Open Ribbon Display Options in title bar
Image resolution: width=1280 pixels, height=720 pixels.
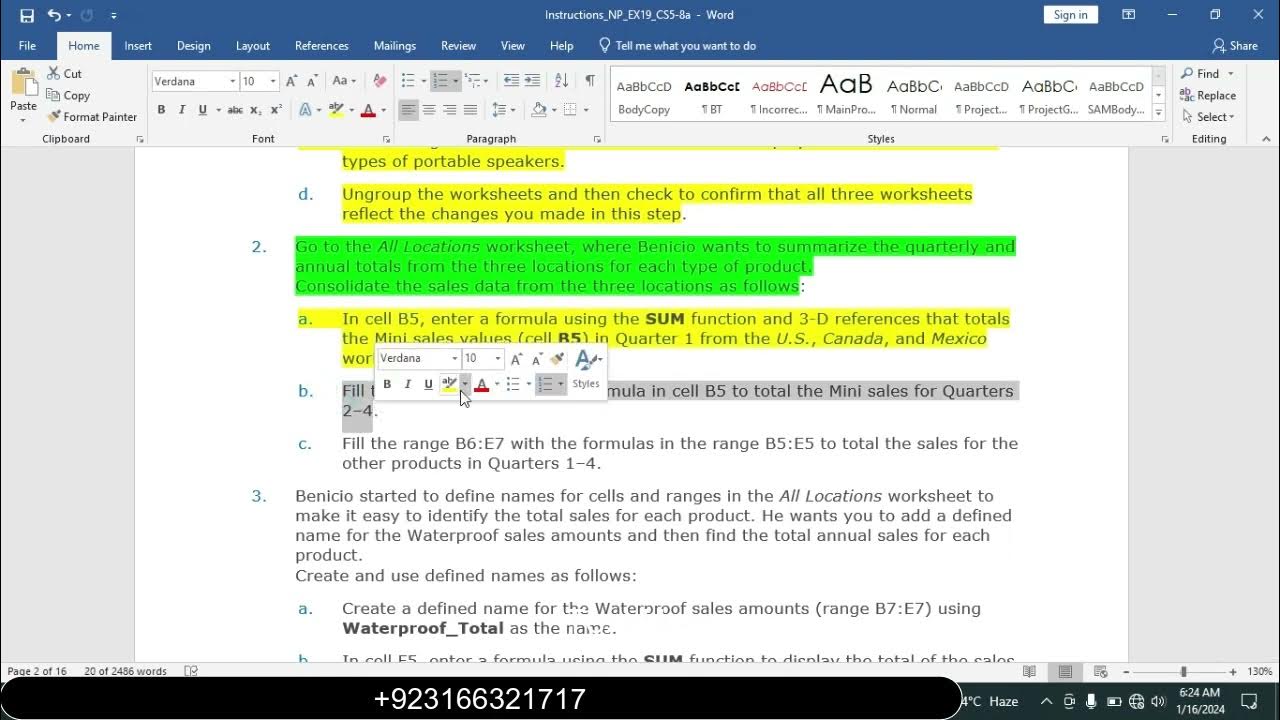tap(1129, 15)
